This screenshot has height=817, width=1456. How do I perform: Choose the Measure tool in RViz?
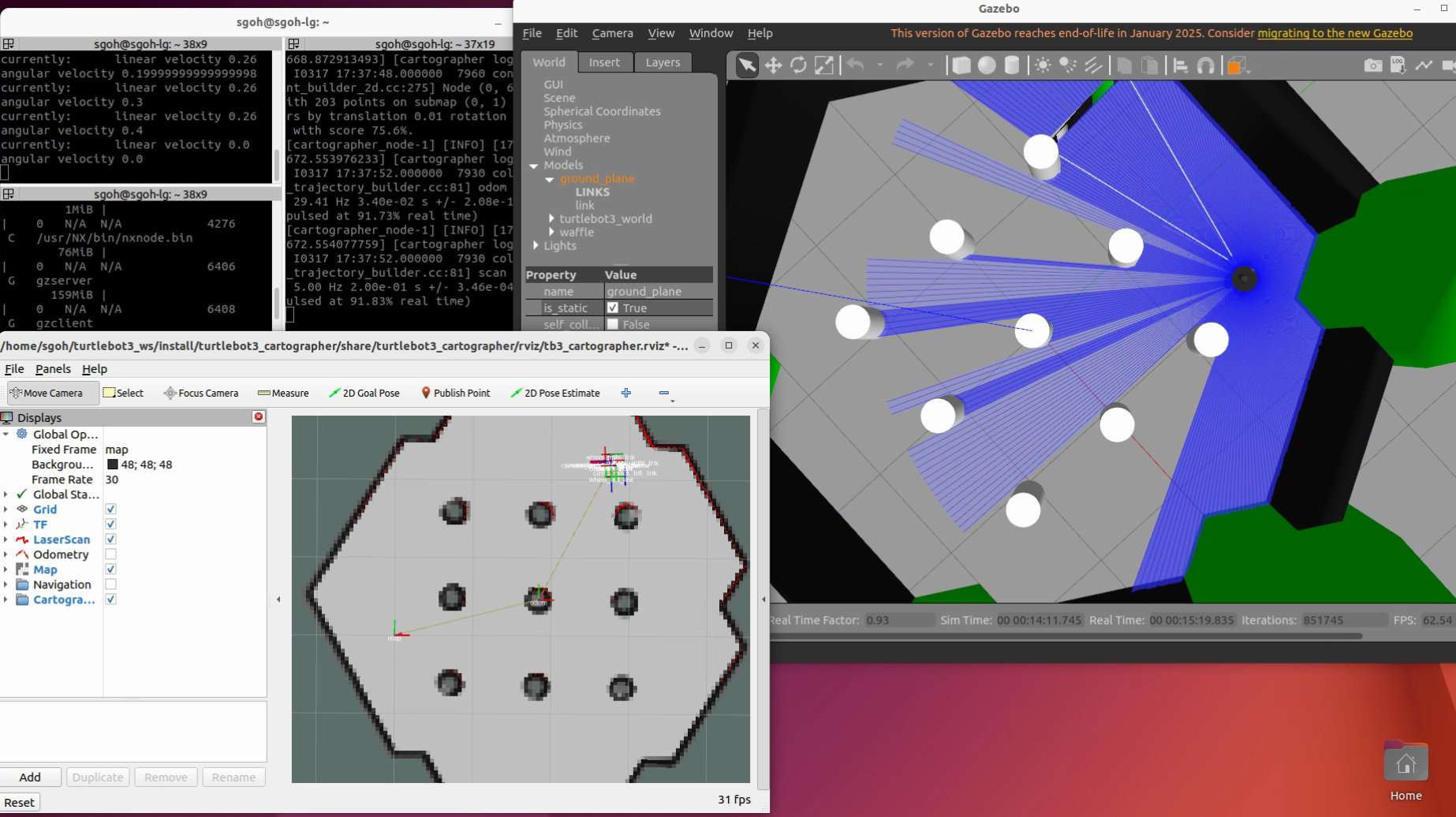tap(283, 393)
